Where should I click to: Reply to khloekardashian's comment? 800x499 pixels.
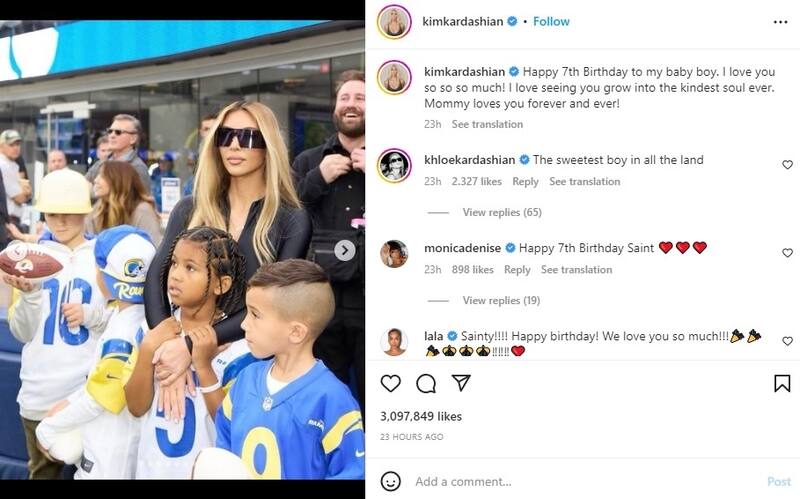(x=525, y=182)
